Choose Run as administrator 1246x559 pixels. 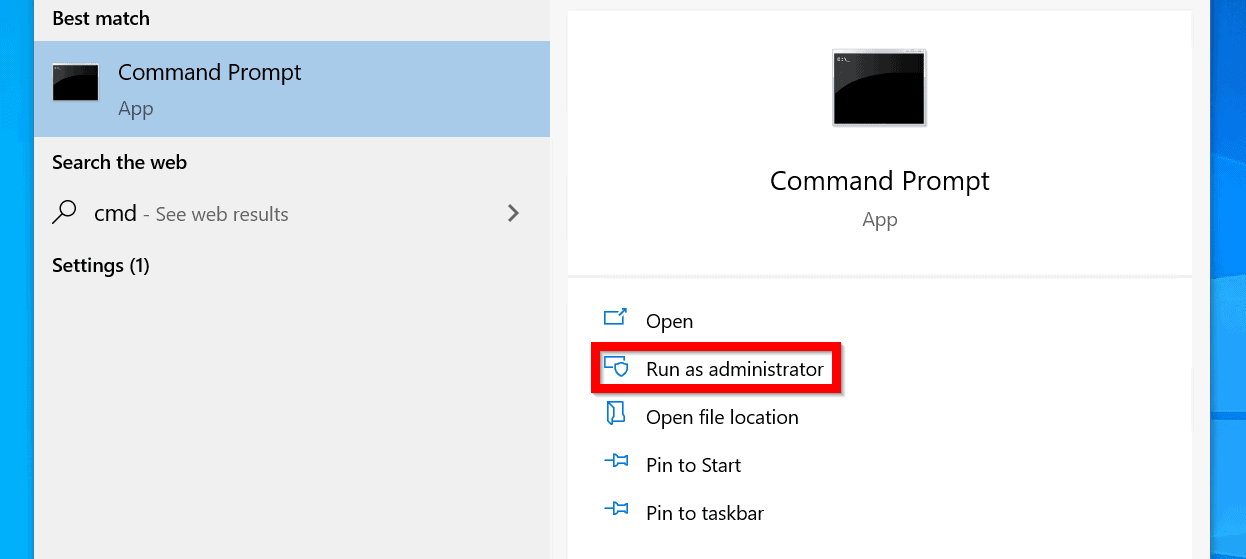734,369
